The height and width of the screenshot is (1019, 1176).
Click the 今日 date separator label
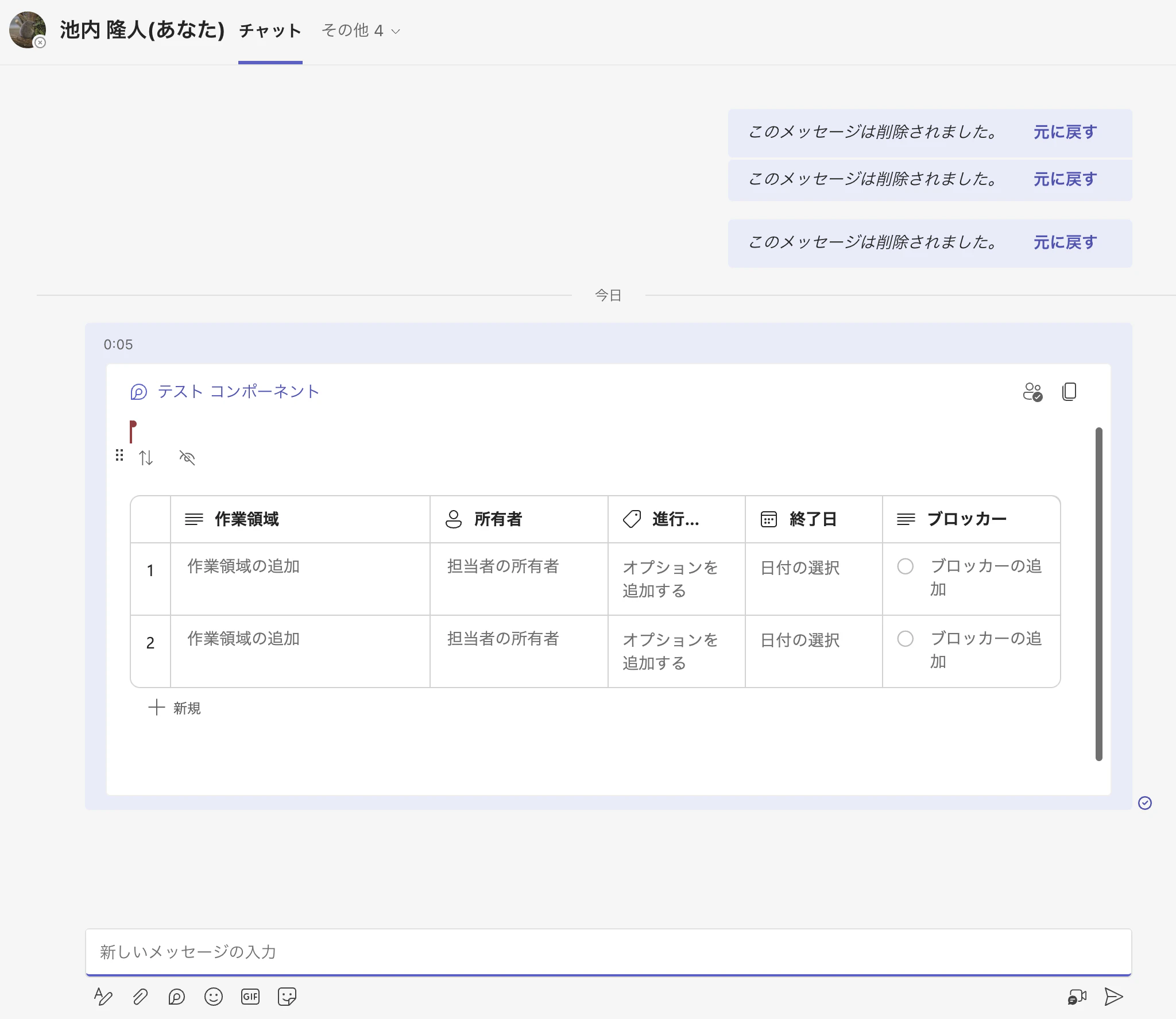point(609,295)
